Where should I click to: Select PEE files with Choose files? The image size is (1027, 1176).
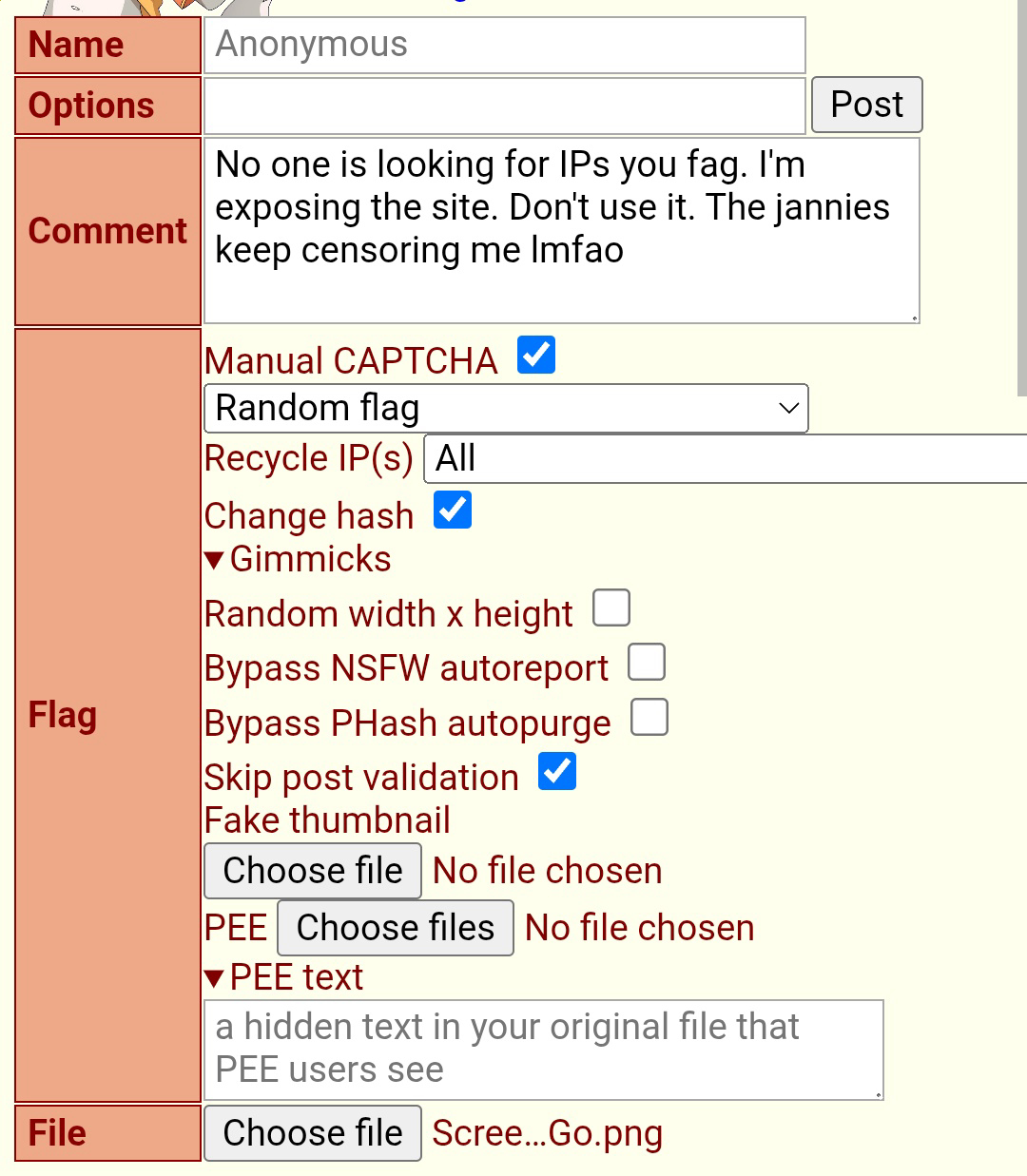coord(396,928)
